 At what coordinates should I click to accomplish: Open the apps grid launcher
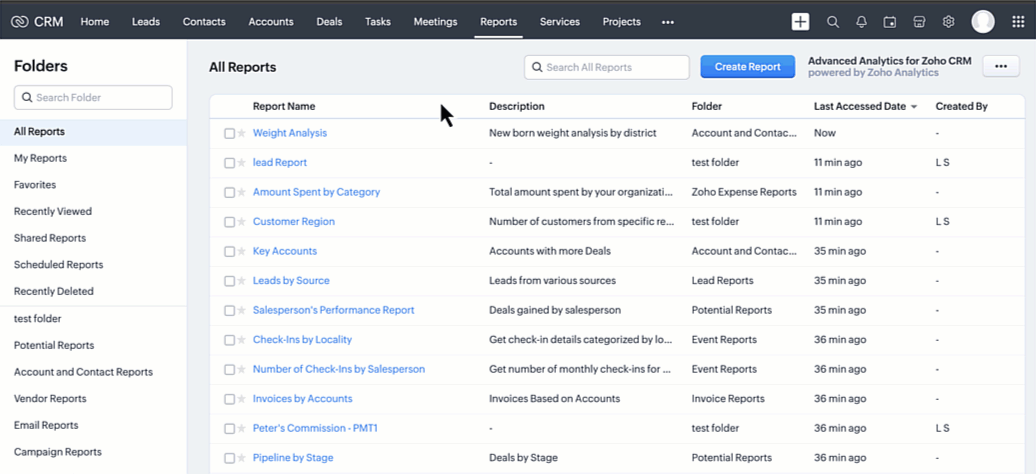pyautogui.click(x=1018, y=22)
